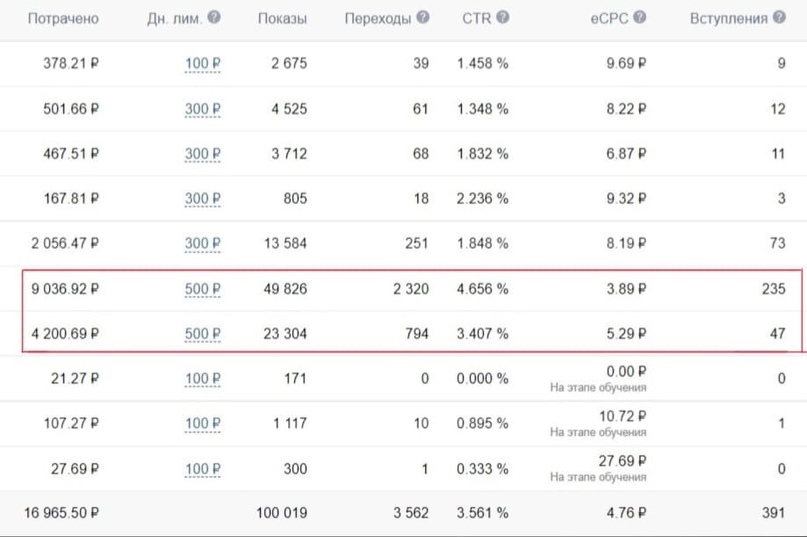Sort by Потрачено column header
Viewport: 807px width, 537px height.
63,19
